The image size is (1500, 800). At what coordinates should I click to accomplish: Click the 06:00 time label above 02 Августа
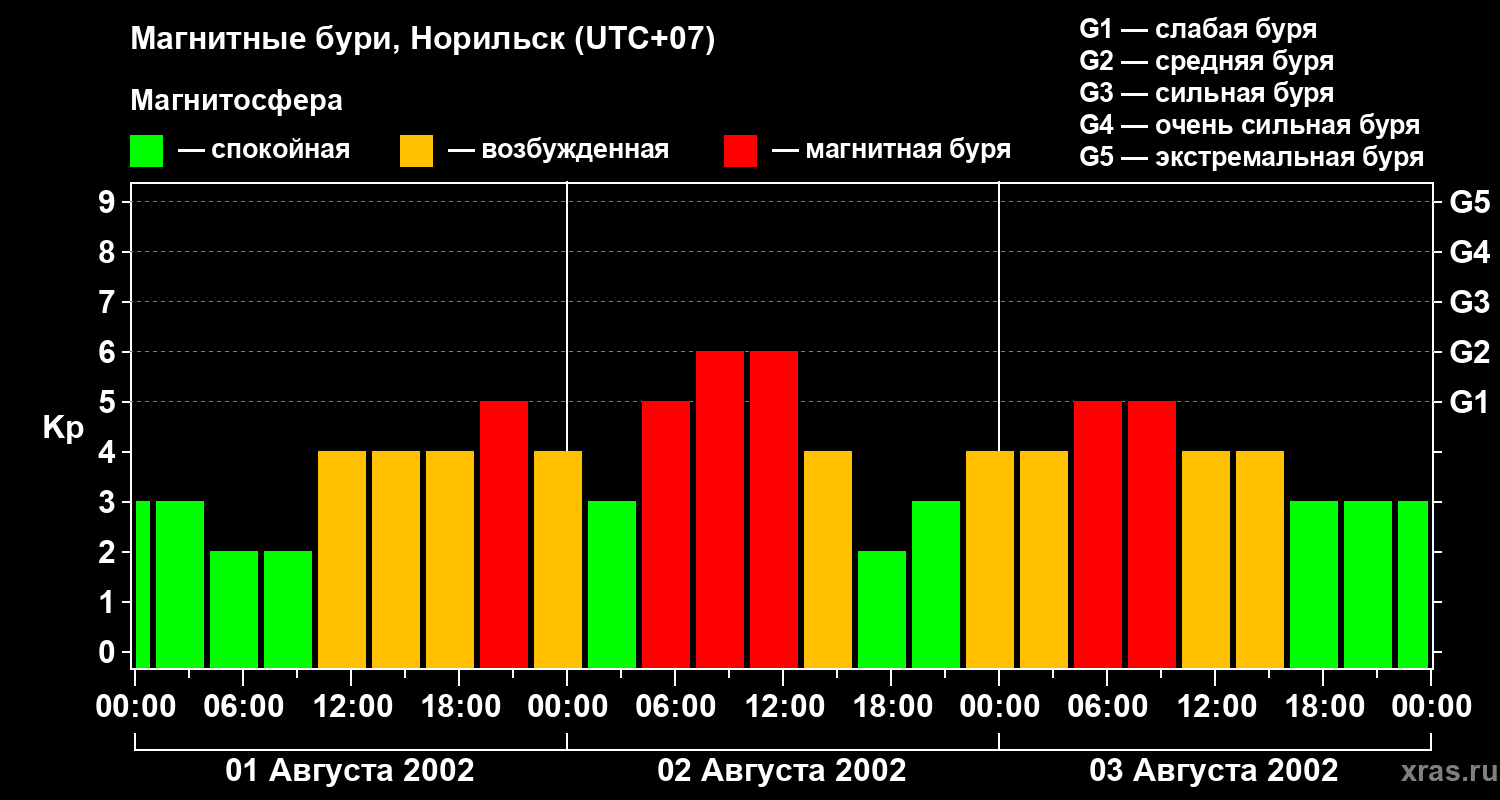pyautogui.click(x=674, y=706)
